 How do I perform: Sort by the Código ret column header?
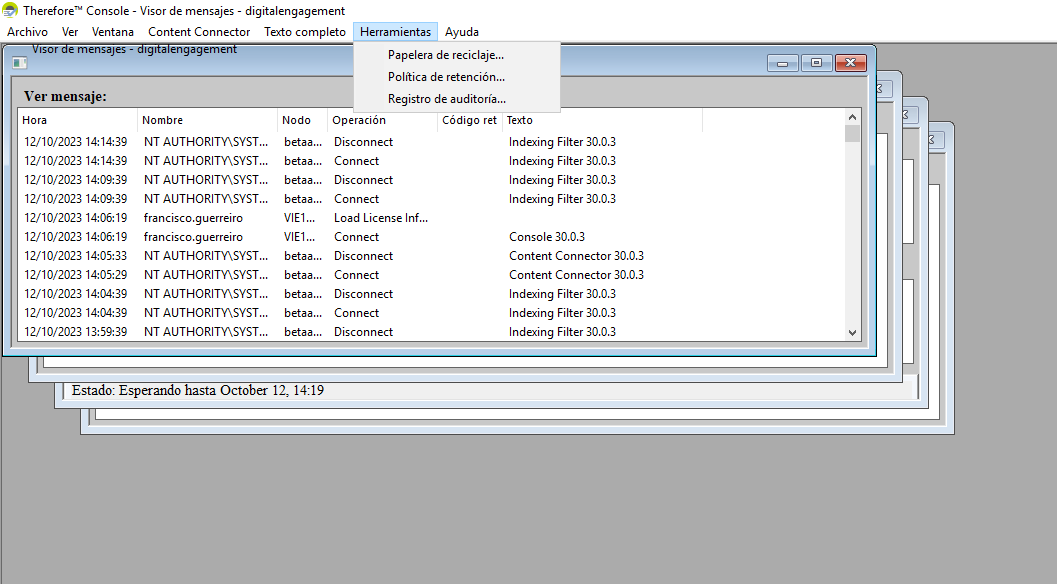[x=469, y=120]
